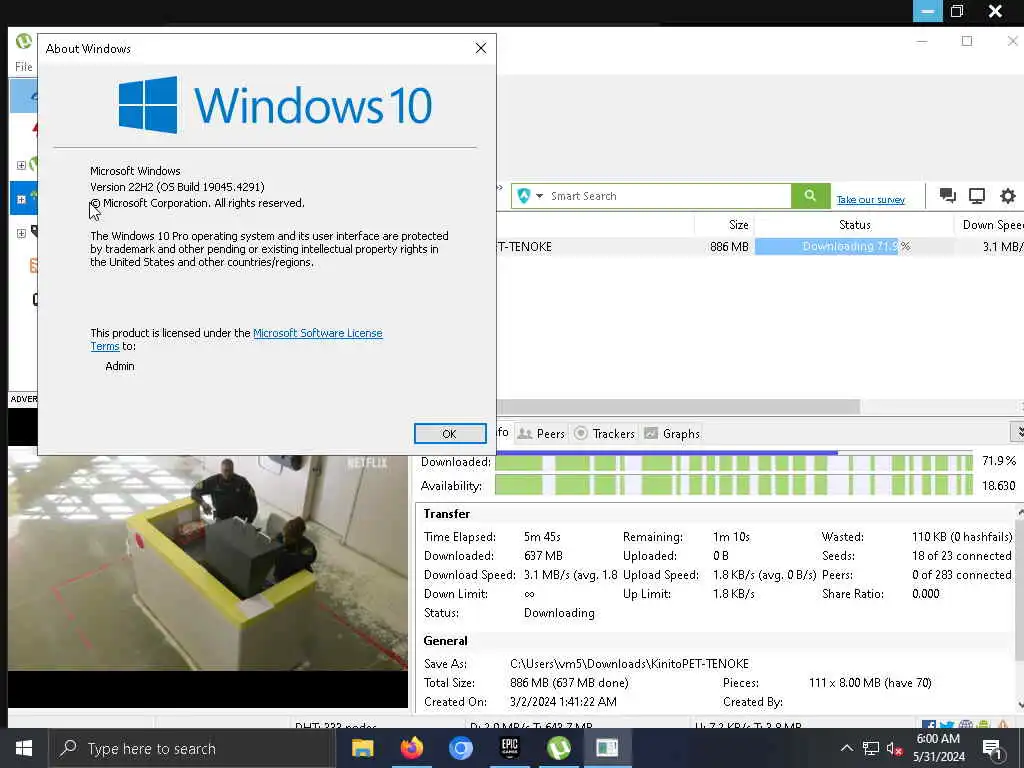This screenshot has width=1024, height=768.
Task: Click the Created On value 3/2/2024 1:41:22 AM
Action: (x=563, y=702)
